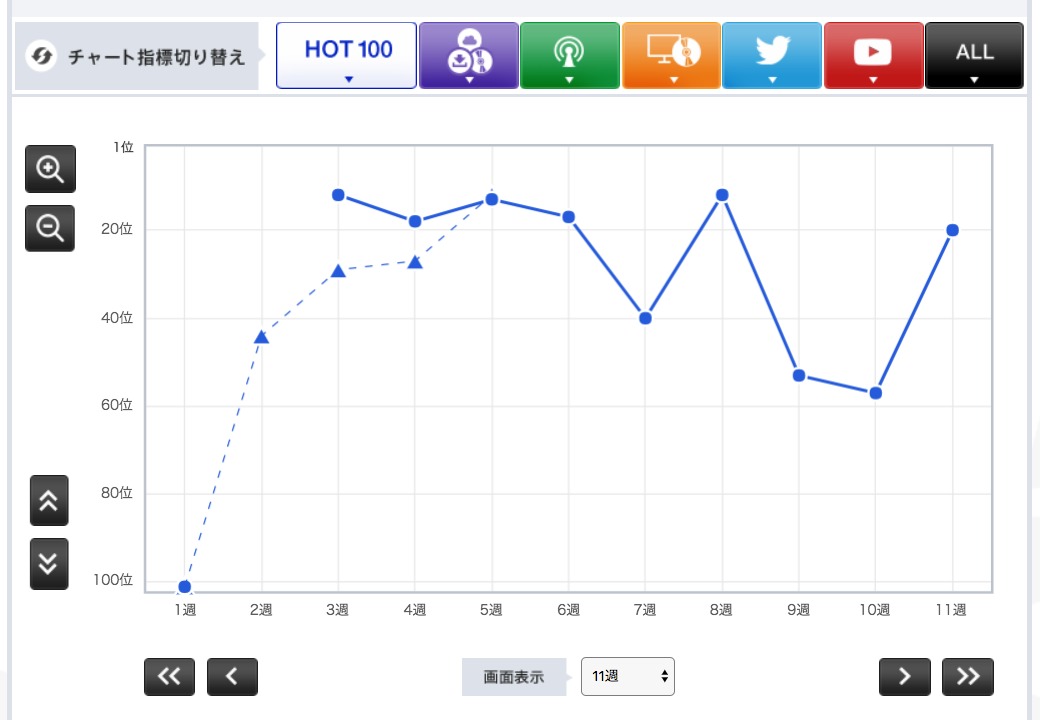
Task: Click the week 11 data point
Action: tap(952, 230)
